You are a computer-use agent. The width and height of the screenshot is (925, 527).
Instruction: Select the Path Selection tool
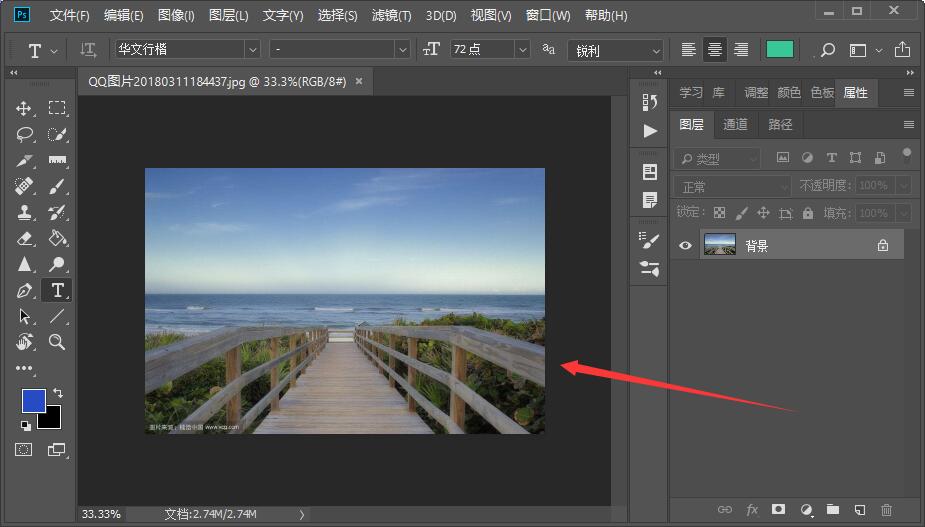[x=24, y=316]
